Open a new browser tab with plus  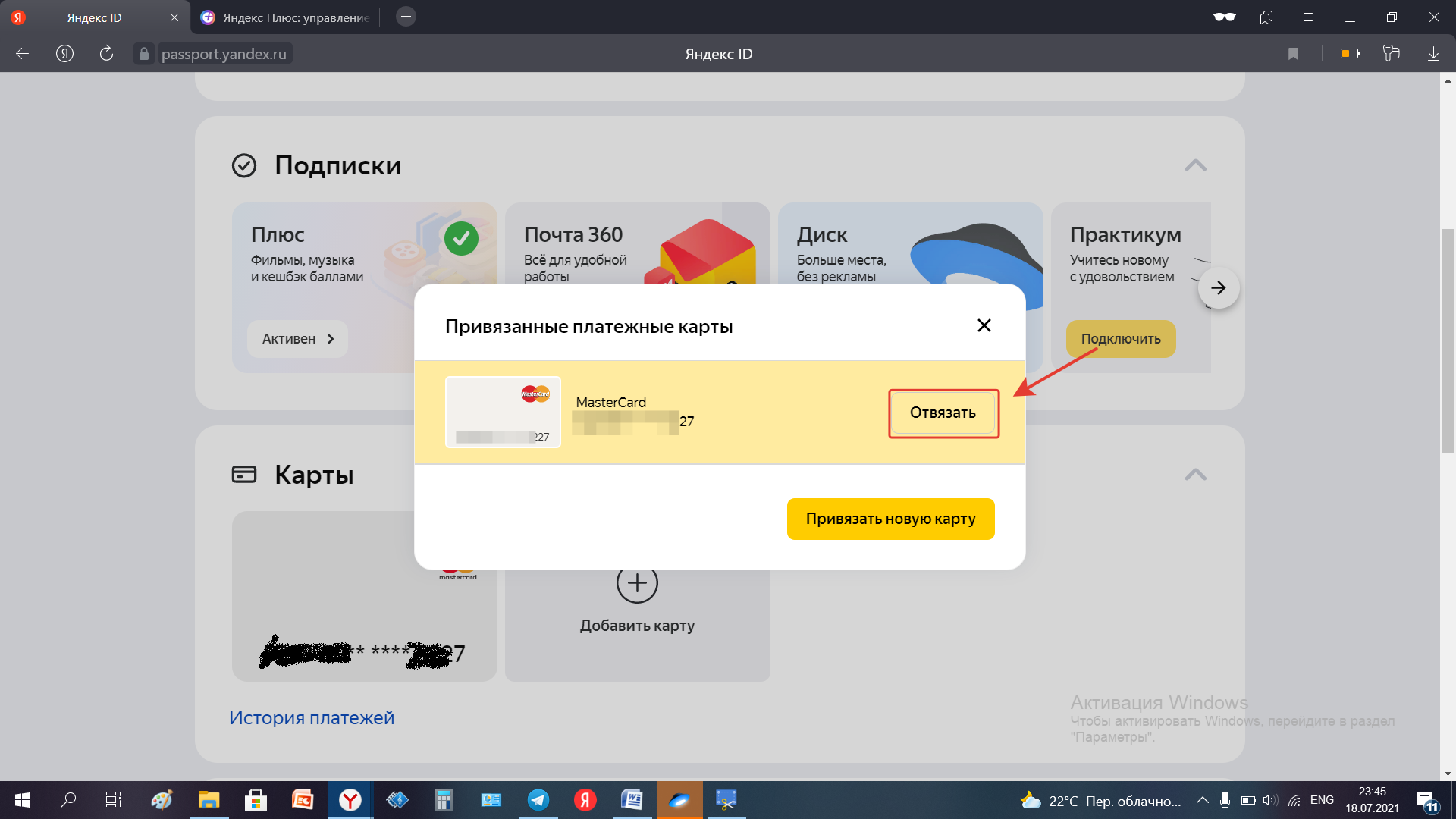point(406,17)
